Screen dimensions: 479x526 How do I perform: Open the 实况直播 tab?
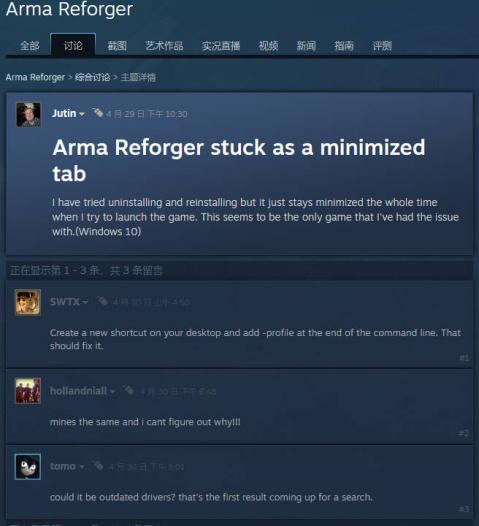pos(221,45)
